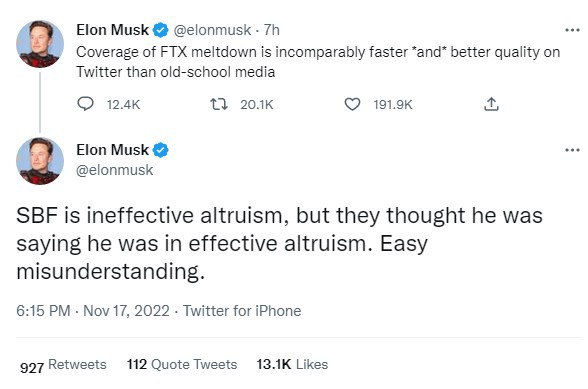The height and width of the screenshot is (389, 588).
Task: Share the FTX meltdown tweet
Action: point(491,104)
